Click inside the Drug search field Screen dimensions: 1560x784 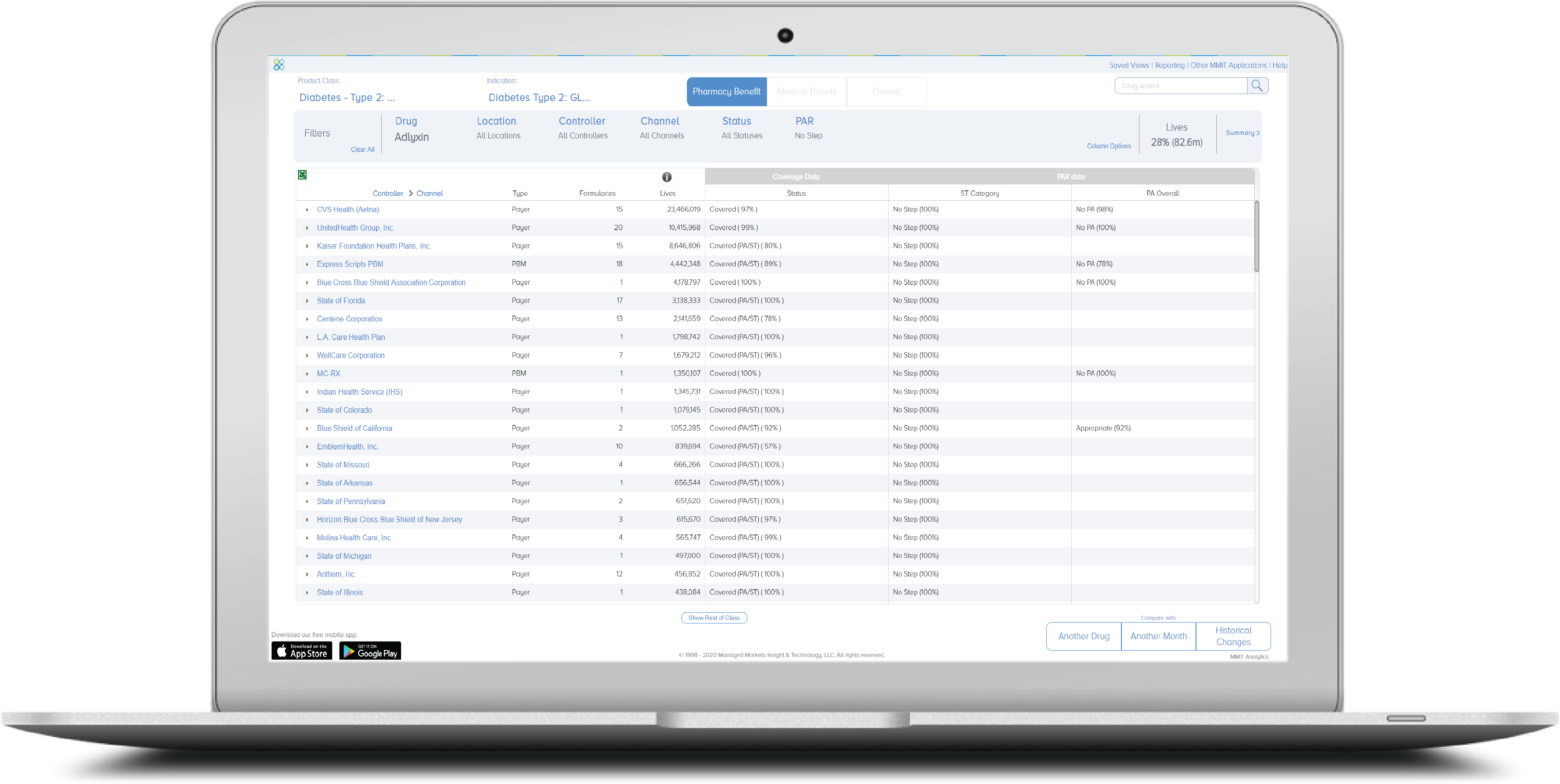(1181, 85)
